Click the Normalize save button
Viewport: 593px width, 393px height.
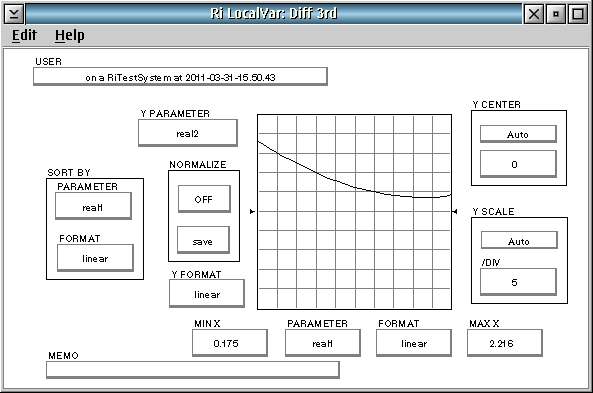203,241
